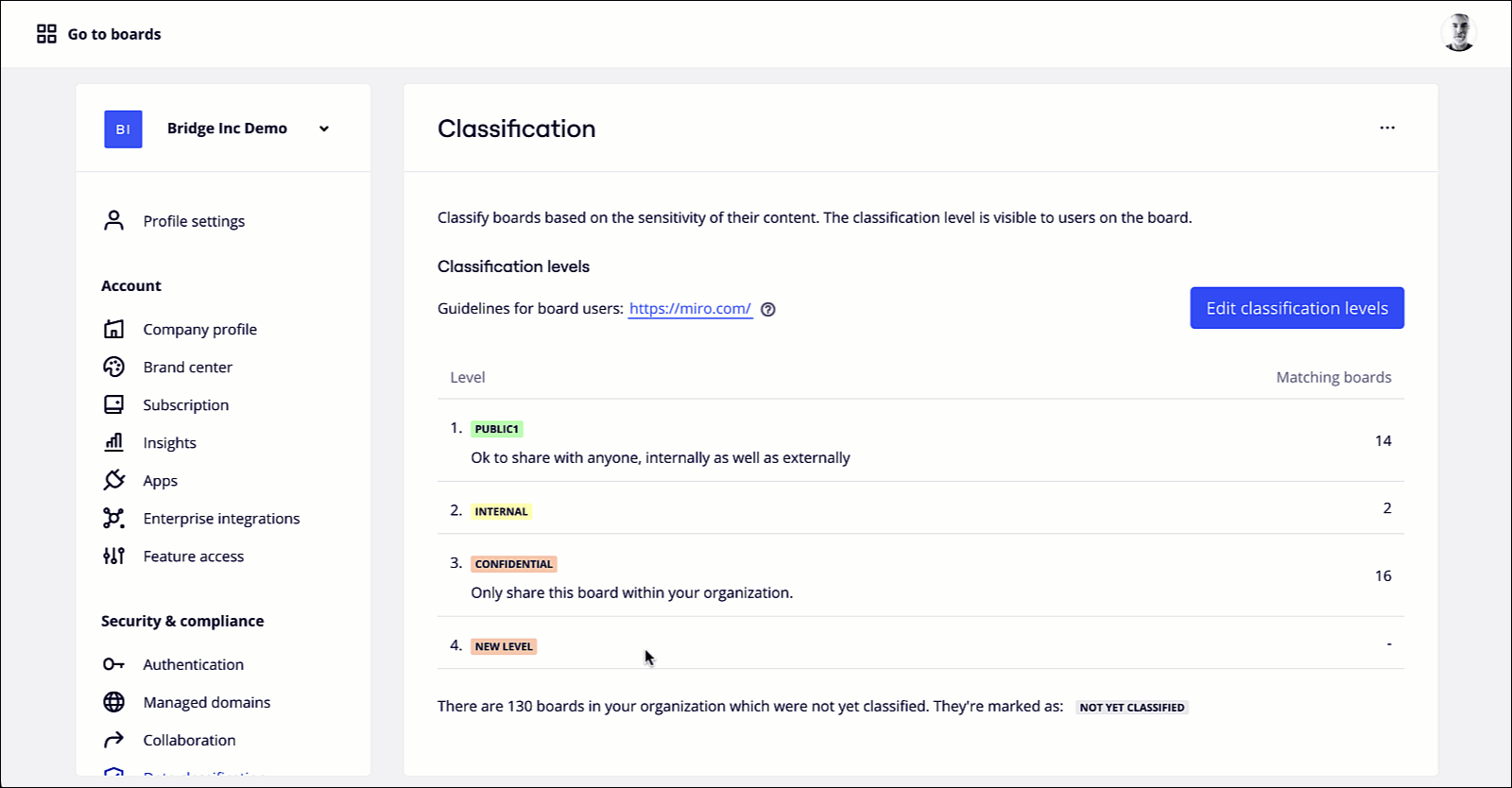
Task: Open Subscription settings in sidebar
Action: 185,404
